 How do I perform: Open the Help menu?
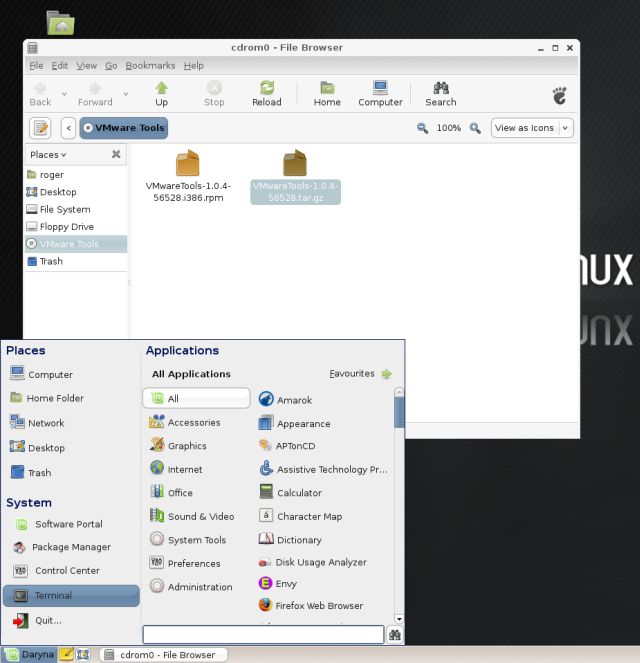194,66
